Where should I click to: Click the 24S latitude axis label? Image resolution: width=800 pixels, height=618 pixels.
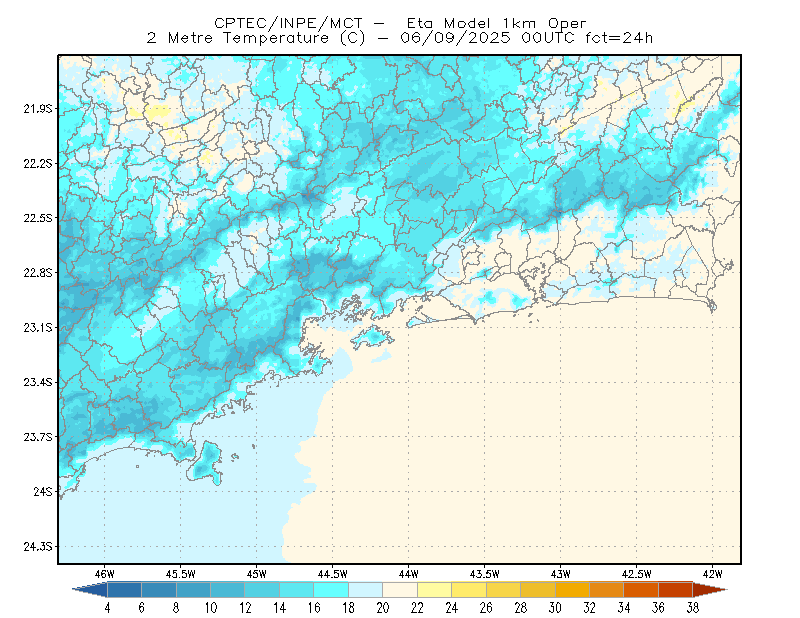coord(43,491)
